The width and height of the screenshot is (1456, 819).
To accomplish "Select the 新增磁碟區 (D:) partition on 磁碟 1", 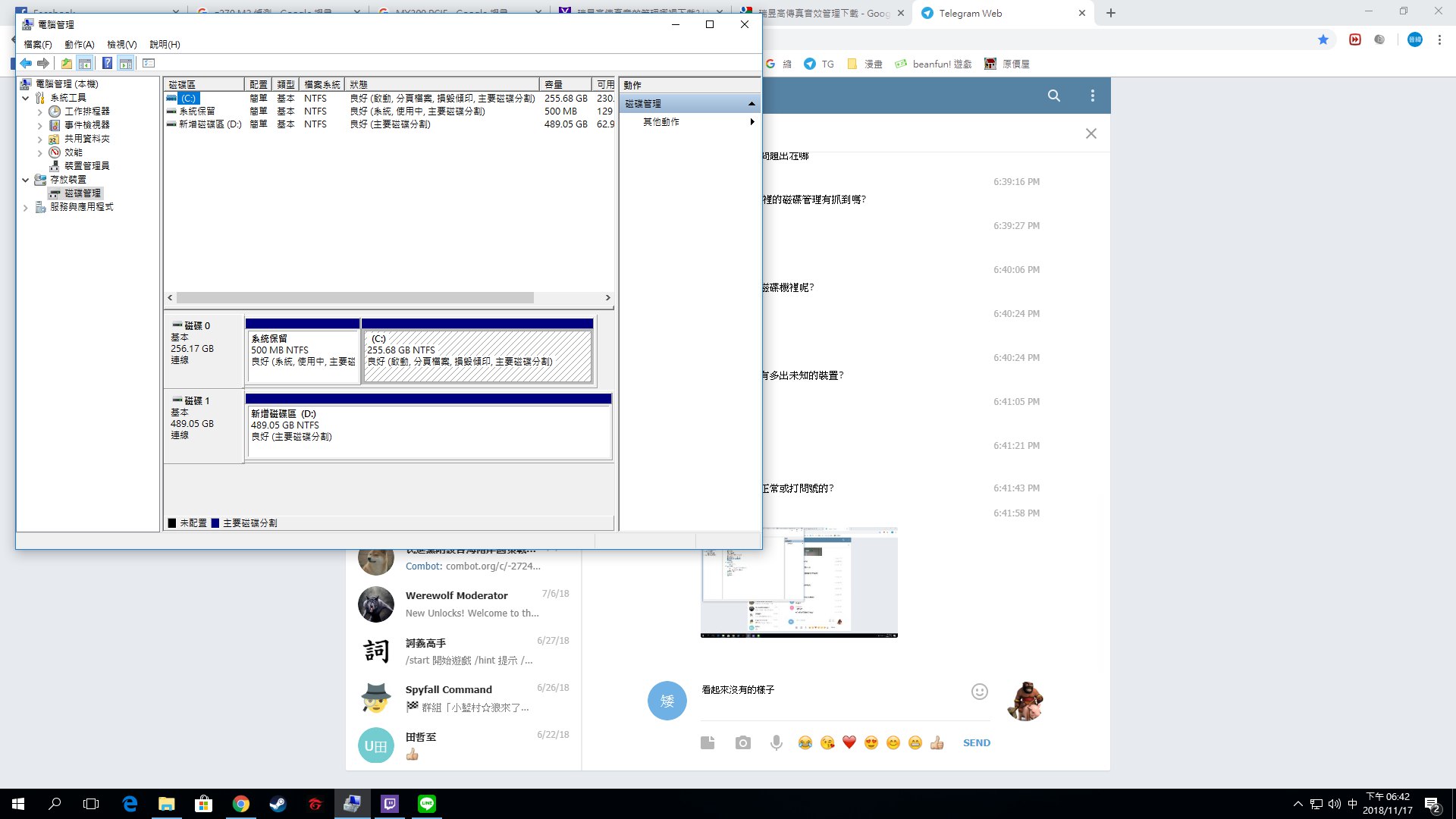I will tap(428, 426).
